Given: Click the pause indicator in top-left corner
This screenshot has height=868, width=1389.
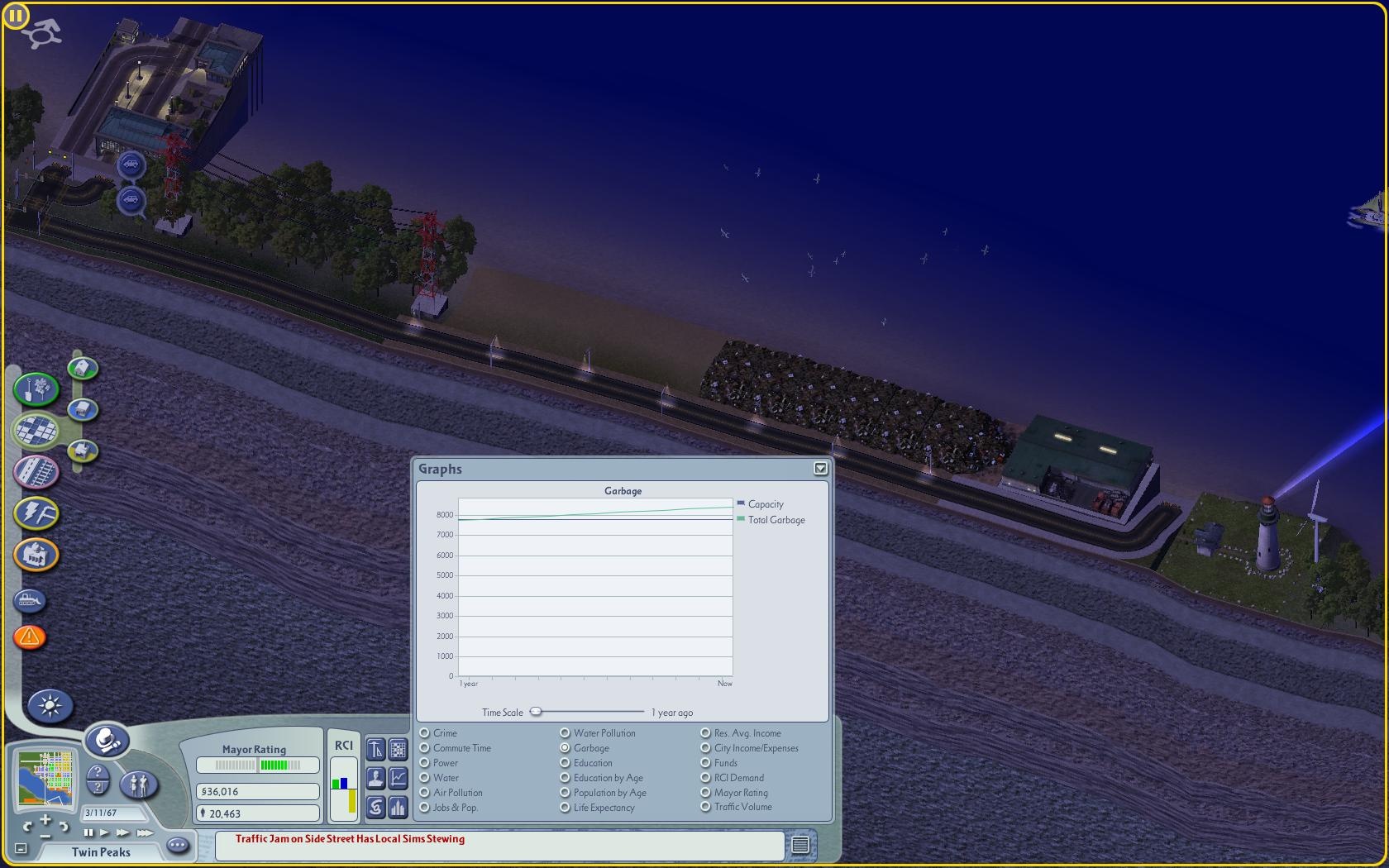Looking at the screenshot, I should pyautogui.click(x=16, y=15).
